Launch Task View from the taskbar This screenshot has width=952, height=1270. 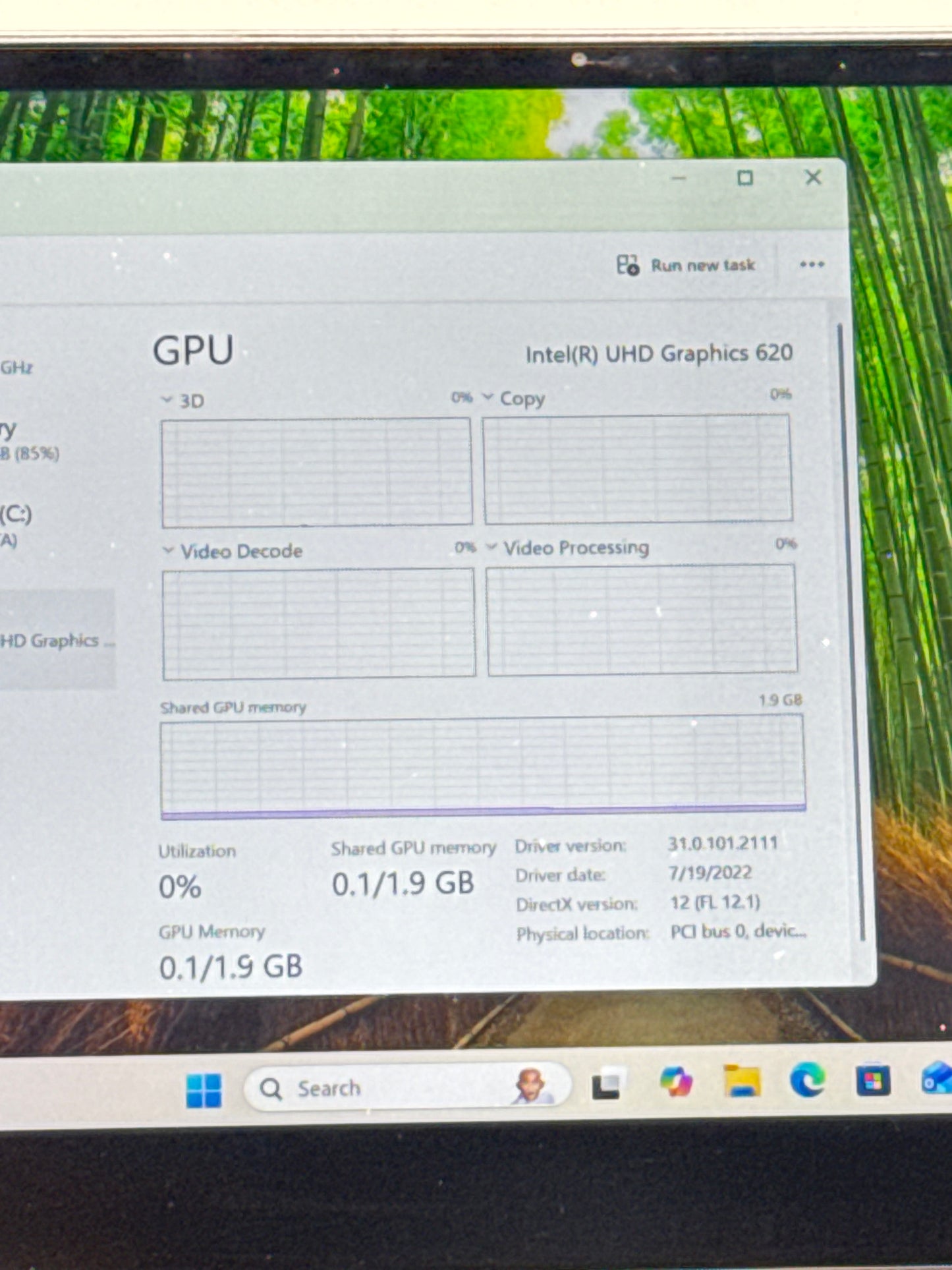[606, 1085]
